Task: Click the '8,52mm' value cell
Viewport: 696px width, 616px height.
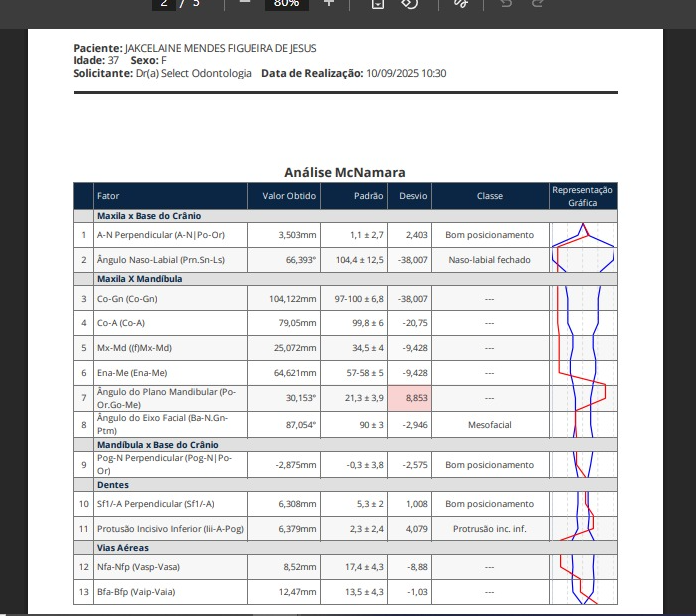Action: coord(284,567)
